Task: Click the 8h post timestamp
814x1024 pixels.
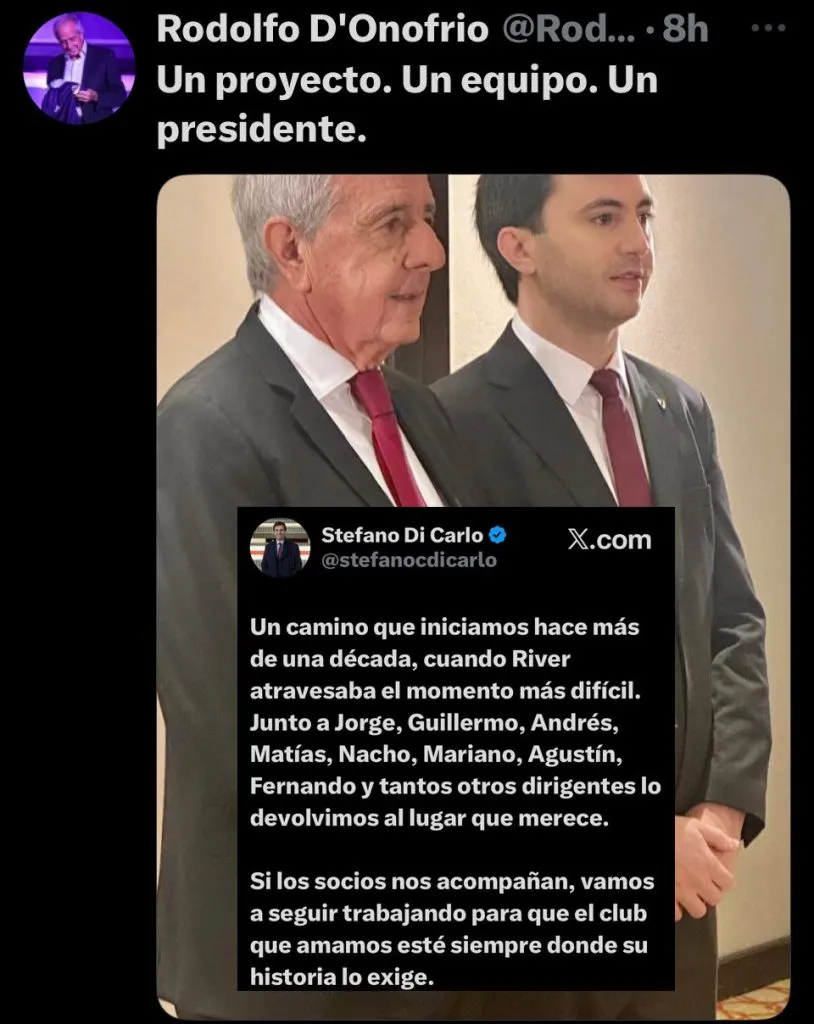Action: point(685,30)
